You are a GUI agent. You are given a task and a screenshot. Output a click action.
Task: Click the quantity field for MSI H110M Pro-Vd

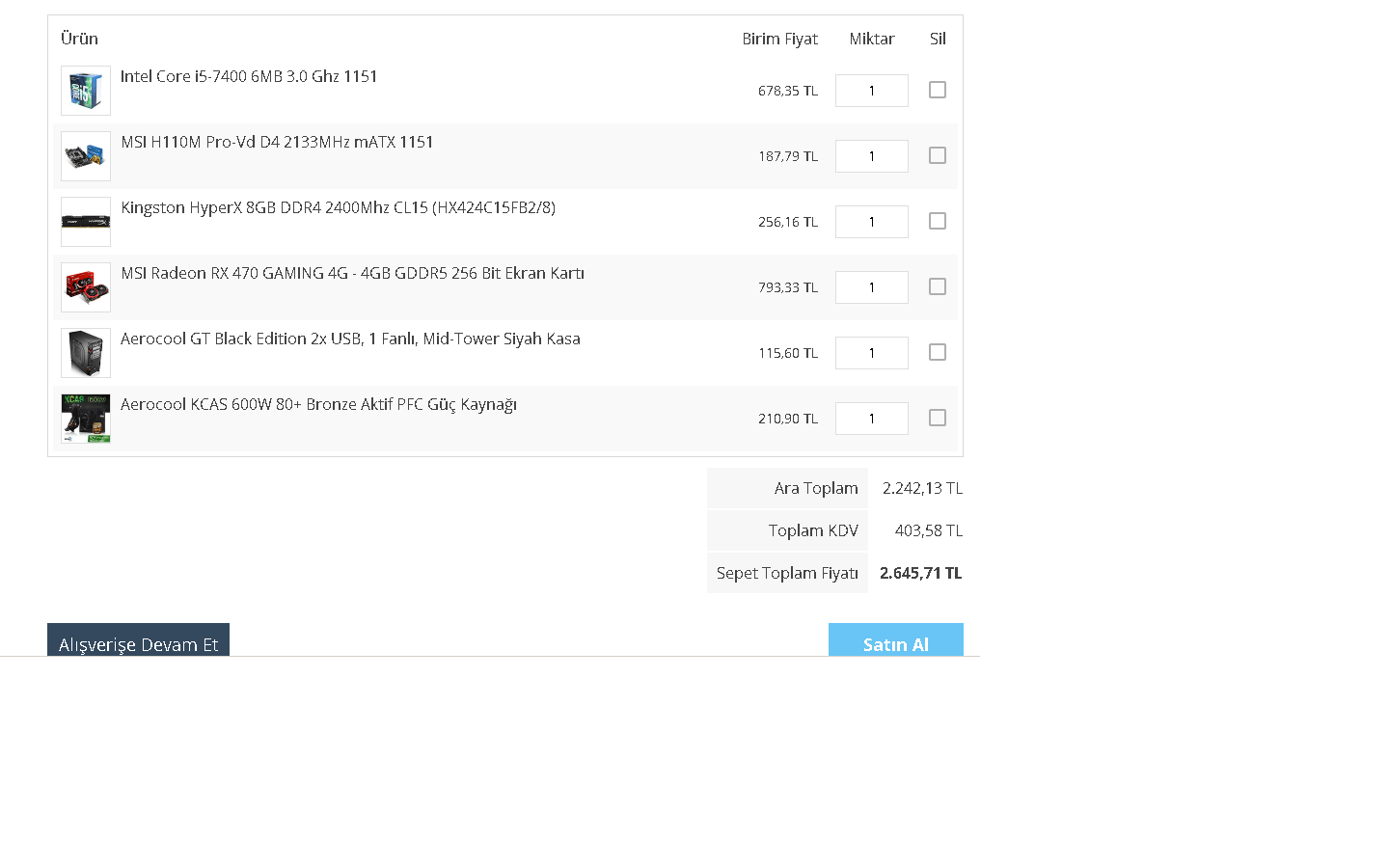[872, 156]
